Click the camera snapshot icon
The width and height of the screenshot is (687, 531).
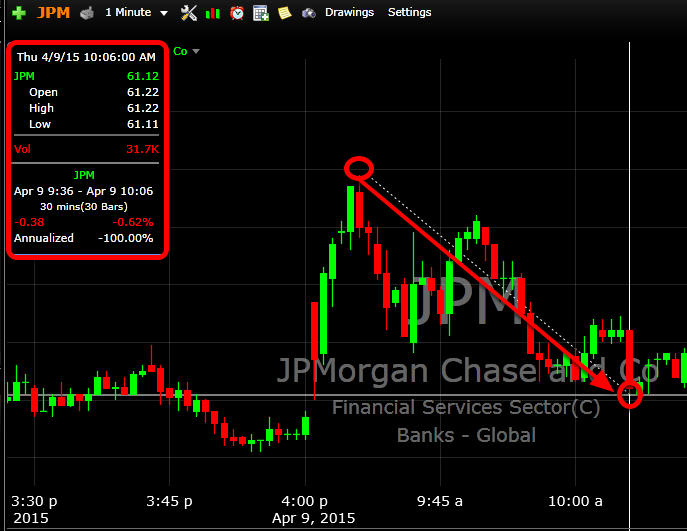pos(308,13)
